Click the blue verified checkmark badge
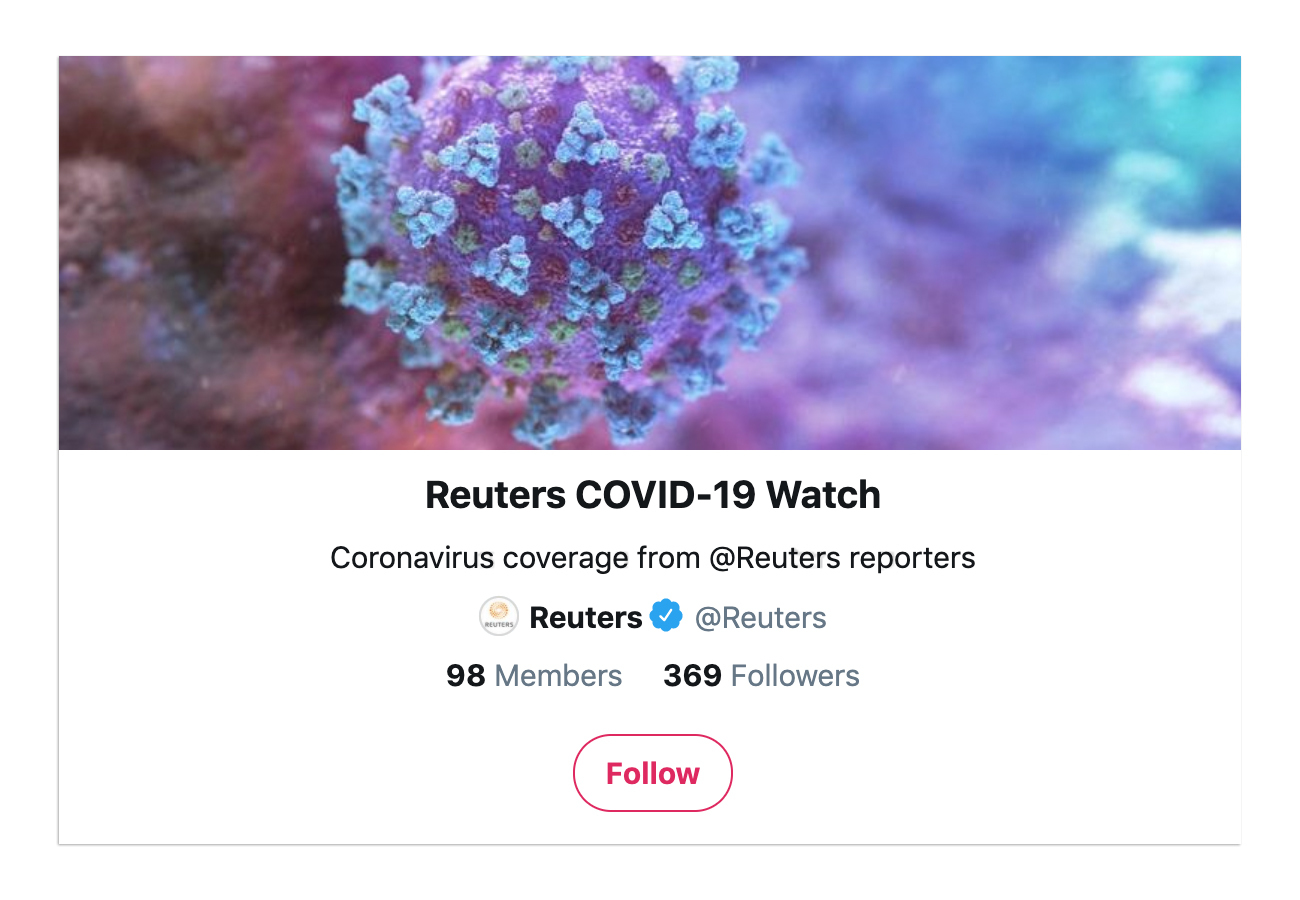The height and width of the screenshot is (900, 1300). coord(666,616)
